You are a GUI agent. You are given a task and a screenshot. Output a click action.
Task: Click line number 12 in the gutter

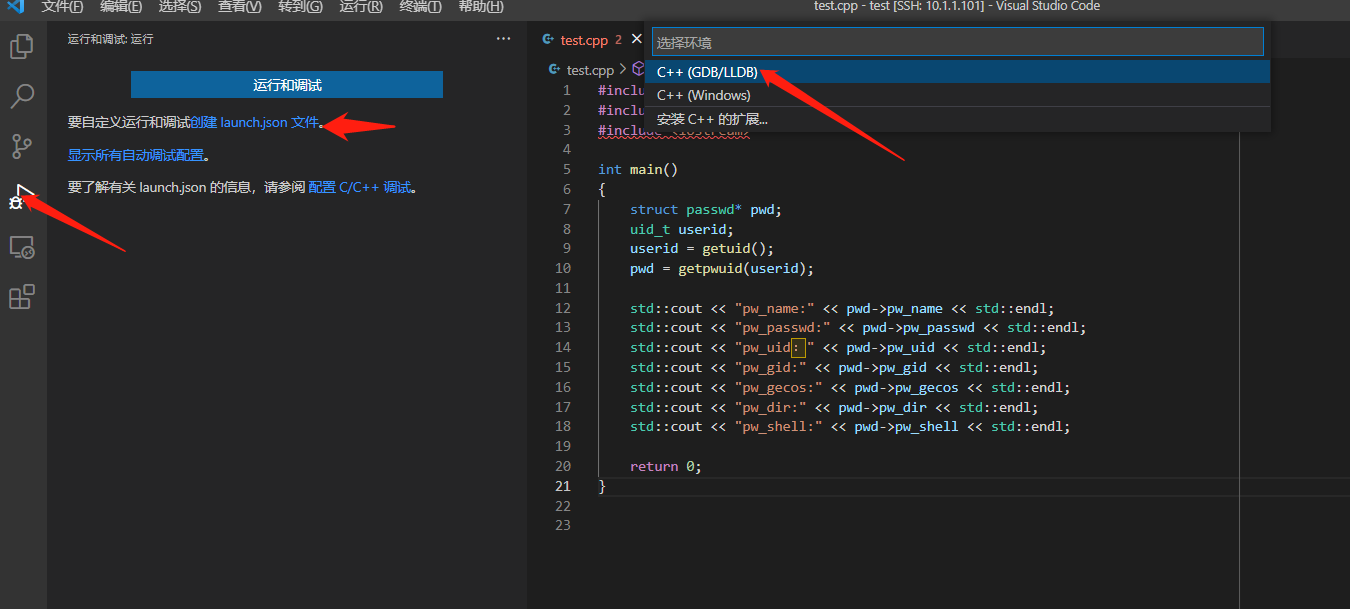click(x=563, y=308)
